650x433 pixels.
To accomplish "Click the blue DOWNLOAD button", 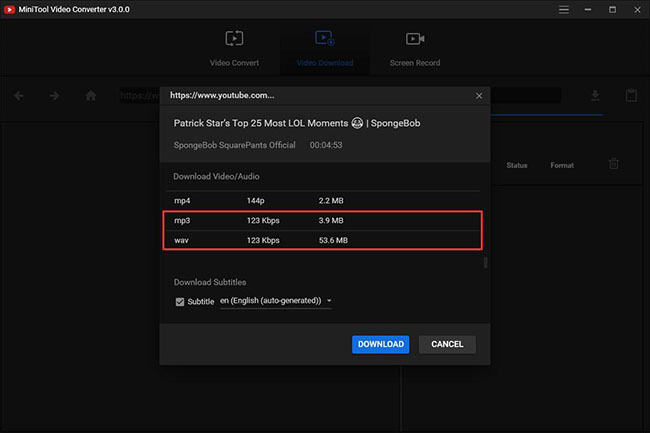I will click(381, 344).
